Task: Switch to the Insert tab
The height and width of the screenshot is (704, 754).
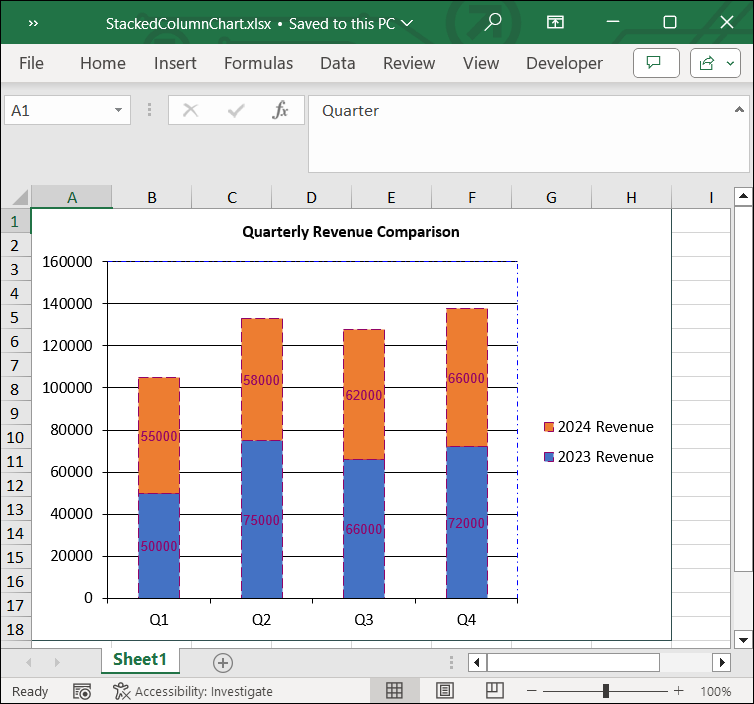Action: [175, 63]
